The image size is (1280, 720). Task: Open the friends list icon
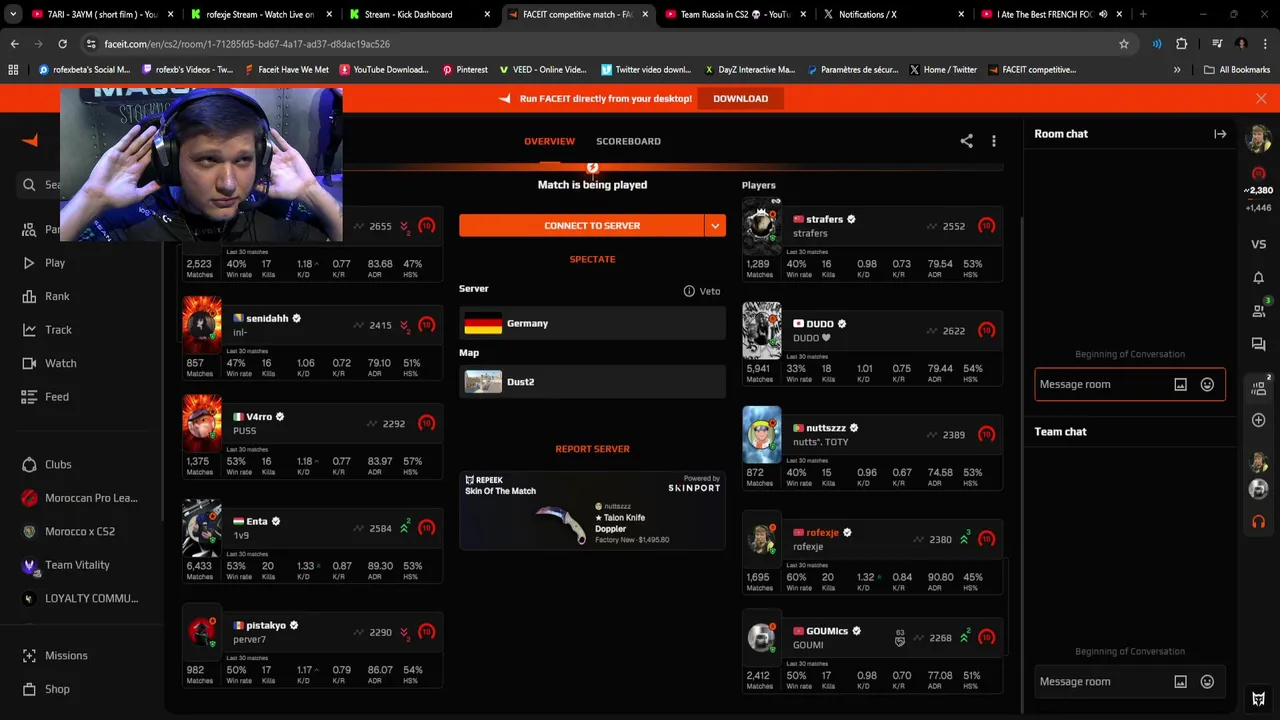coord(1258,311)
